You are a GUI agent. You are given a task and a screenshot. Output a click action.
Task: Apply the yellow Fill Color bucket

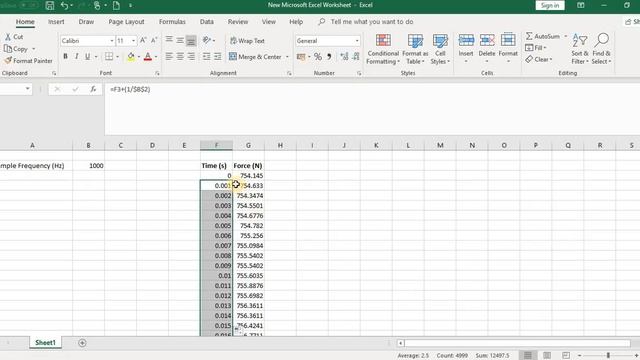(131, 56)
